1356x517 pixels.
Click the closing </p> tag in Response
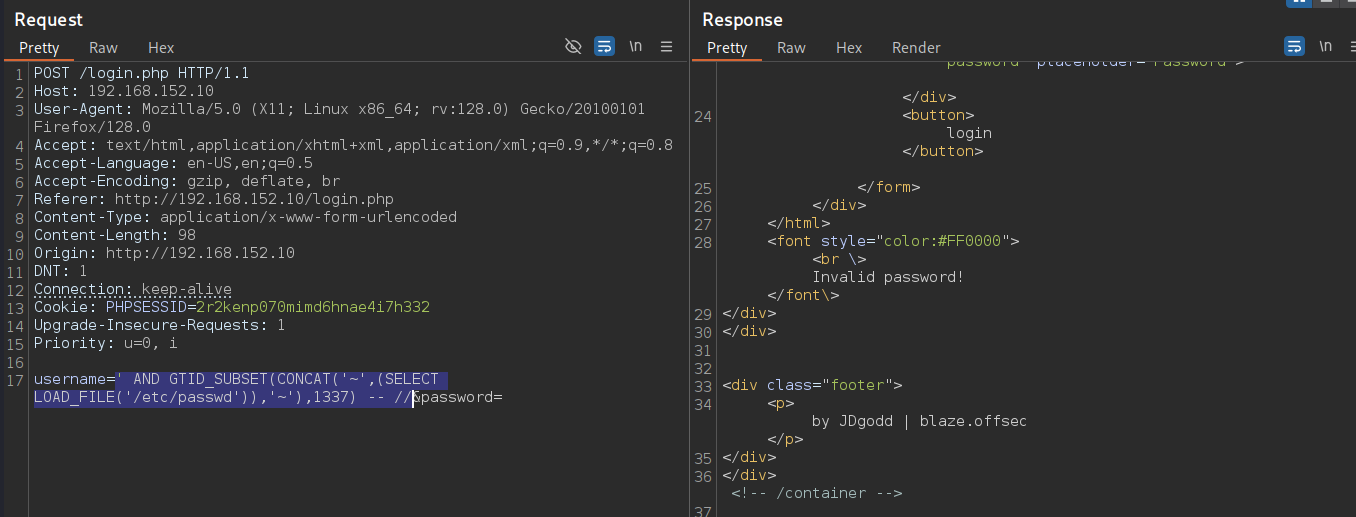[x=785, y=439]
